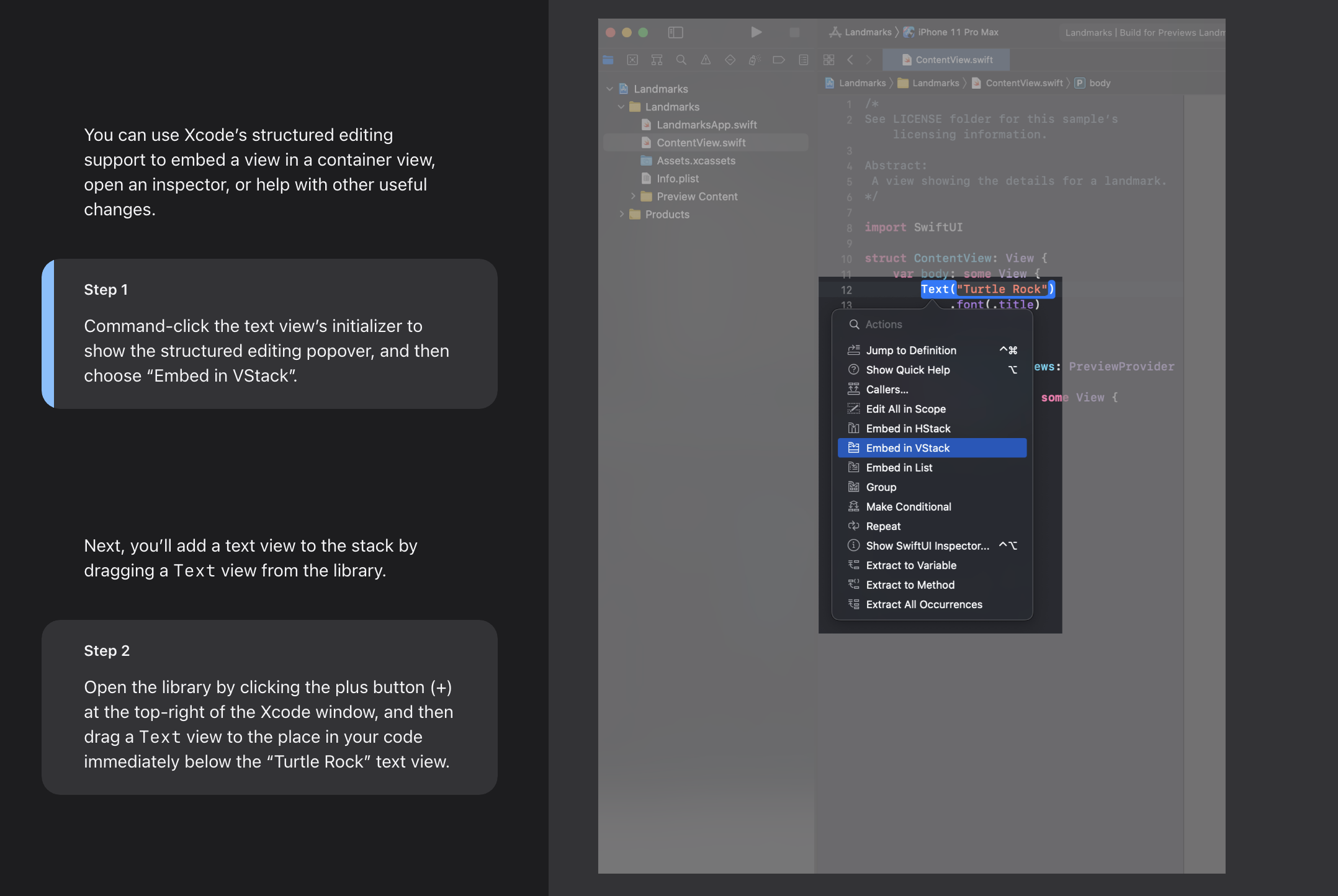This screenshot has width=1338, height=896.
Task: Open the Debug navigator spray icon
Action: tap(754, 60)
